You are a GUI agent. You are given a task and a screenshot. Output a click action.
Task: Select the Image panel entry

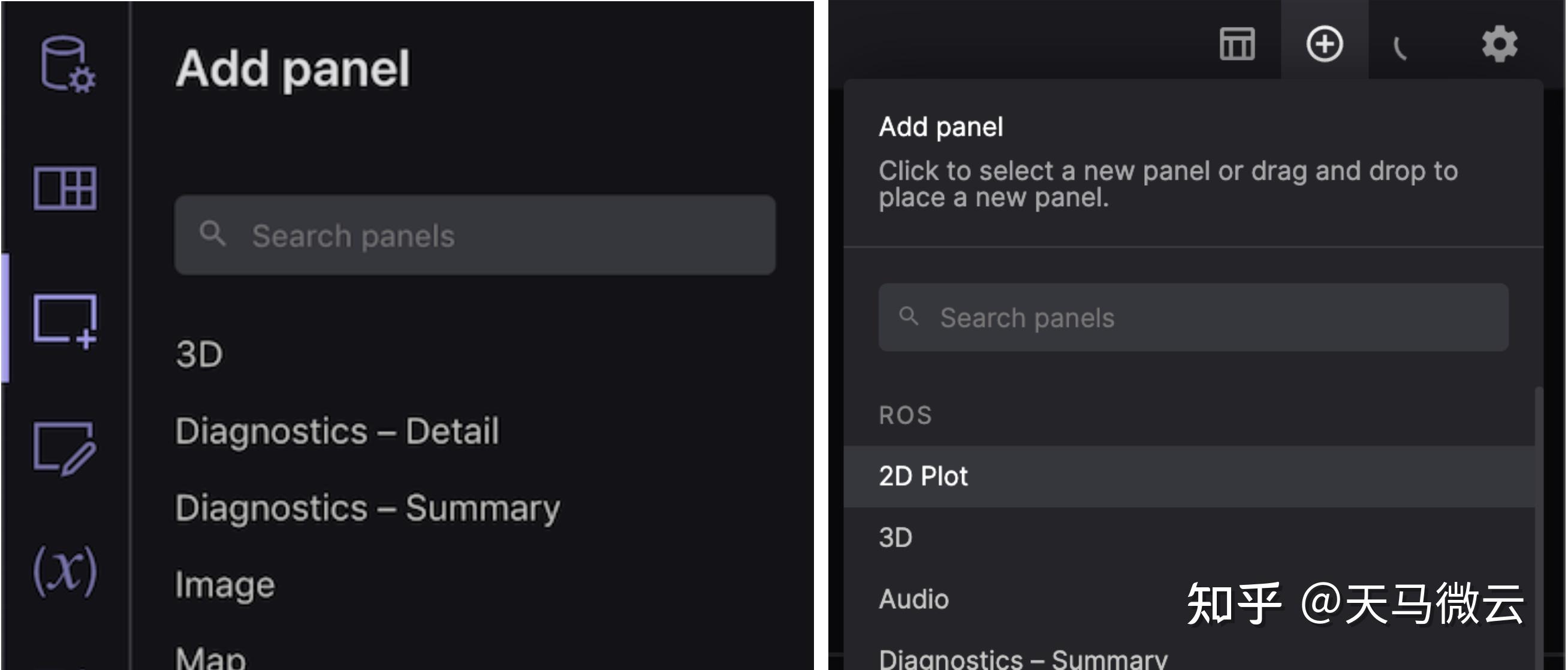click(225, 585)
